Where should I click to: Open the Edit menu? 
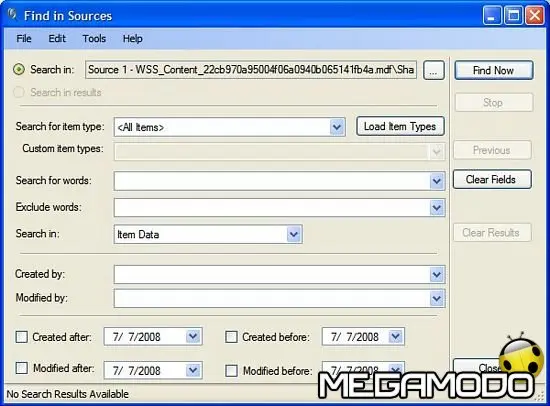[57, 38]
